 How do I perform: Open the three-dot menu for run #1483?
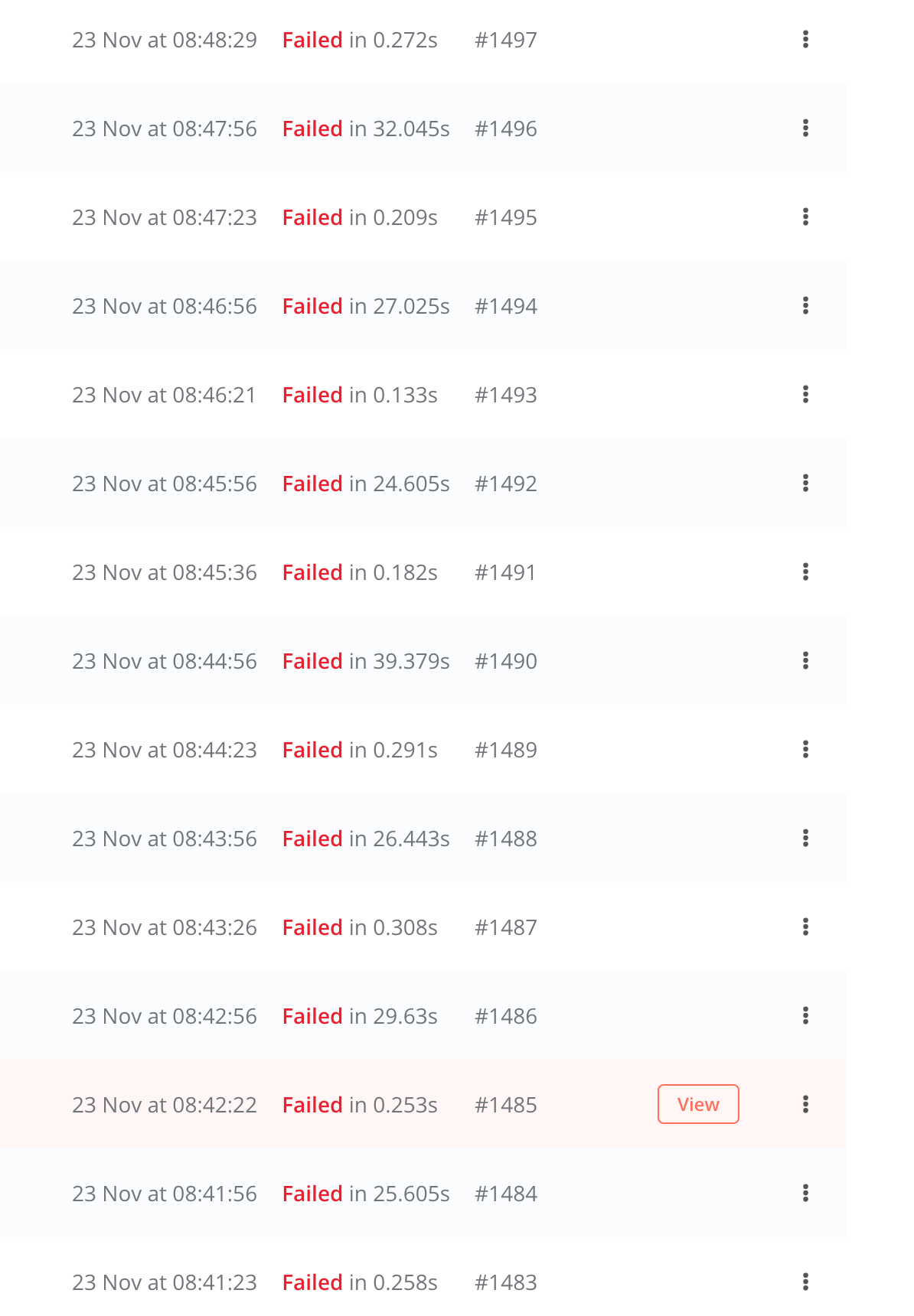(805, 1282)
